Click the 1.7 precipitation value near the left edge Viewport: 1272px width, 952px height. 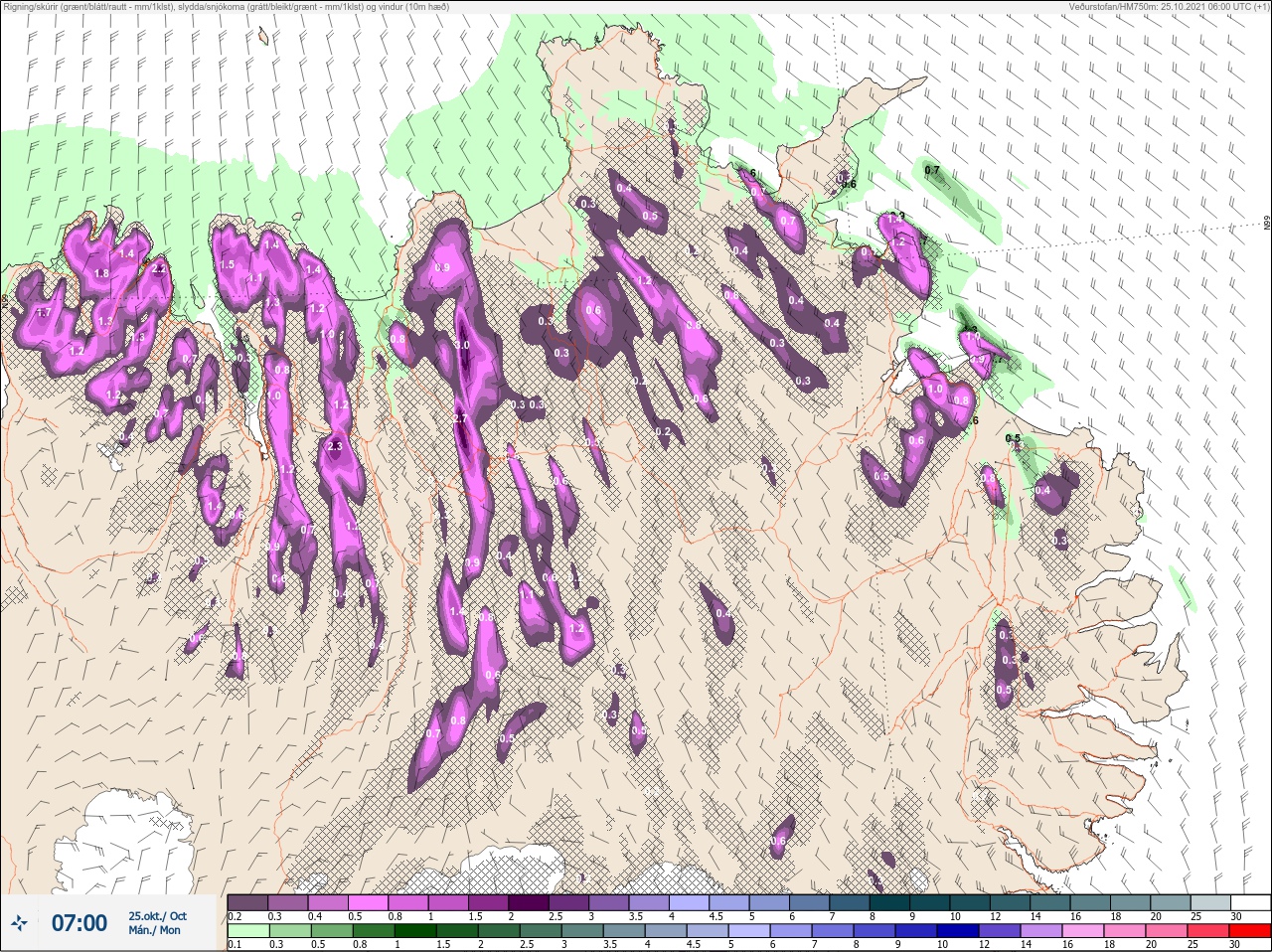point(43,312)
